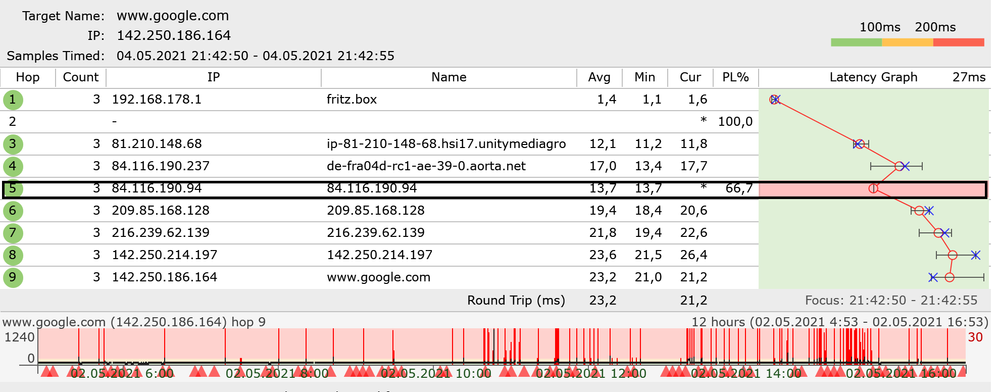Select the hop 2 row number
This screenshot has height=392, width=998.
pos(12,122)
